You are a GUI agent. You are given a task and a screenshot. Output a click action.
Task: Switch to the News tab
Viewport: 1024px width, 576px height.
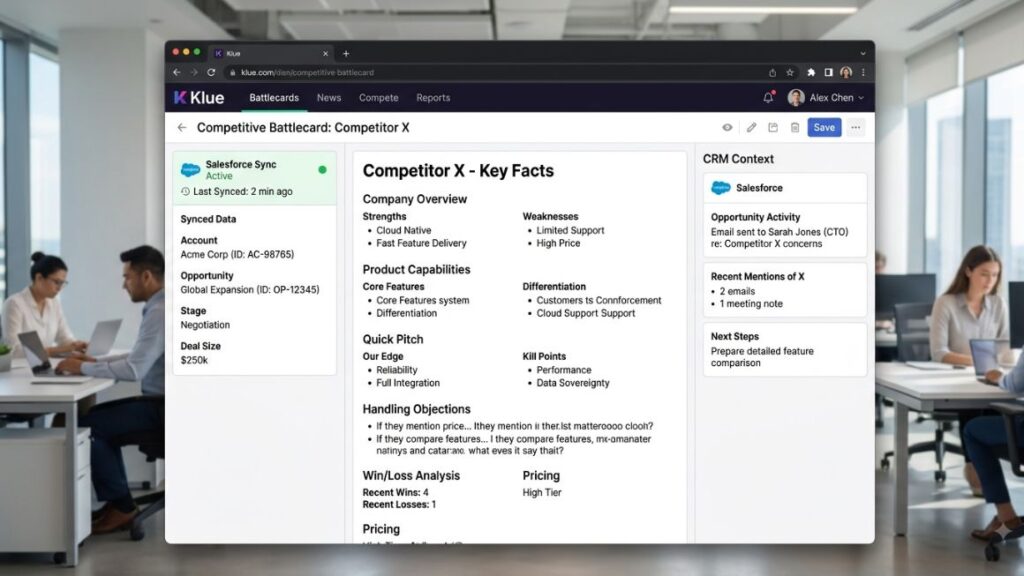tap(328, 98)
